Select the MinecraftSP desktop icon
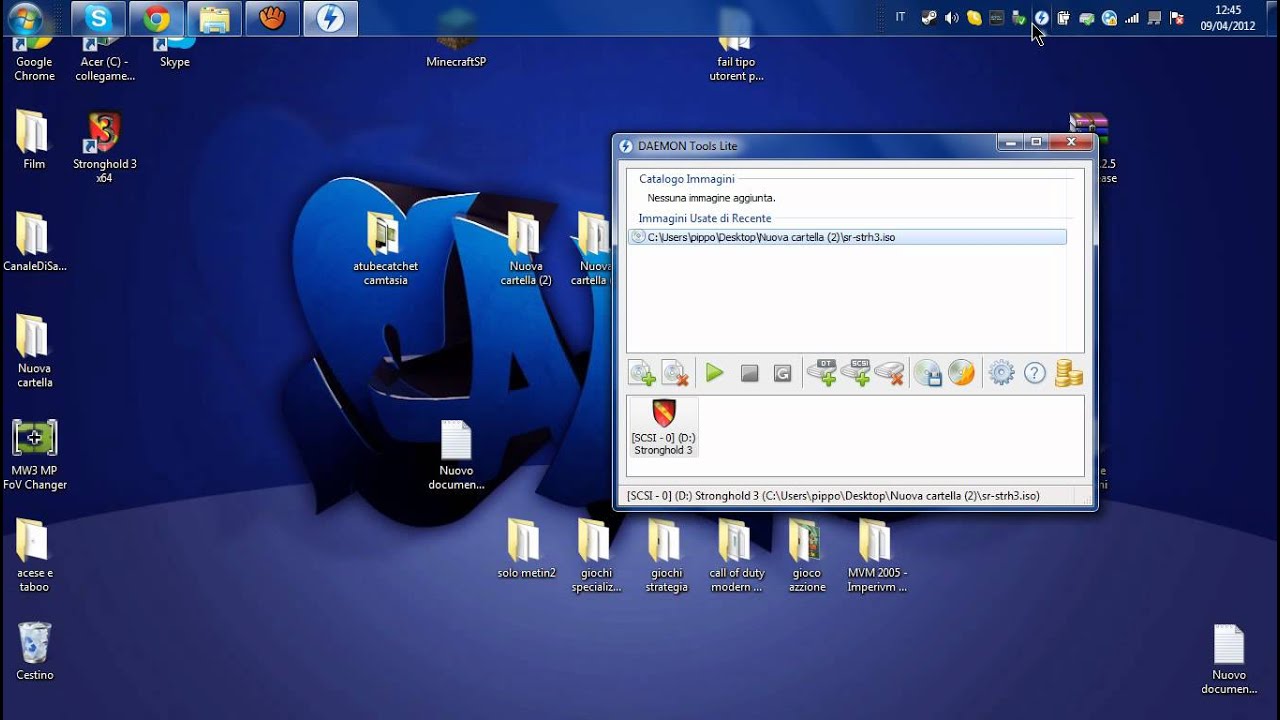 (456, 40)
